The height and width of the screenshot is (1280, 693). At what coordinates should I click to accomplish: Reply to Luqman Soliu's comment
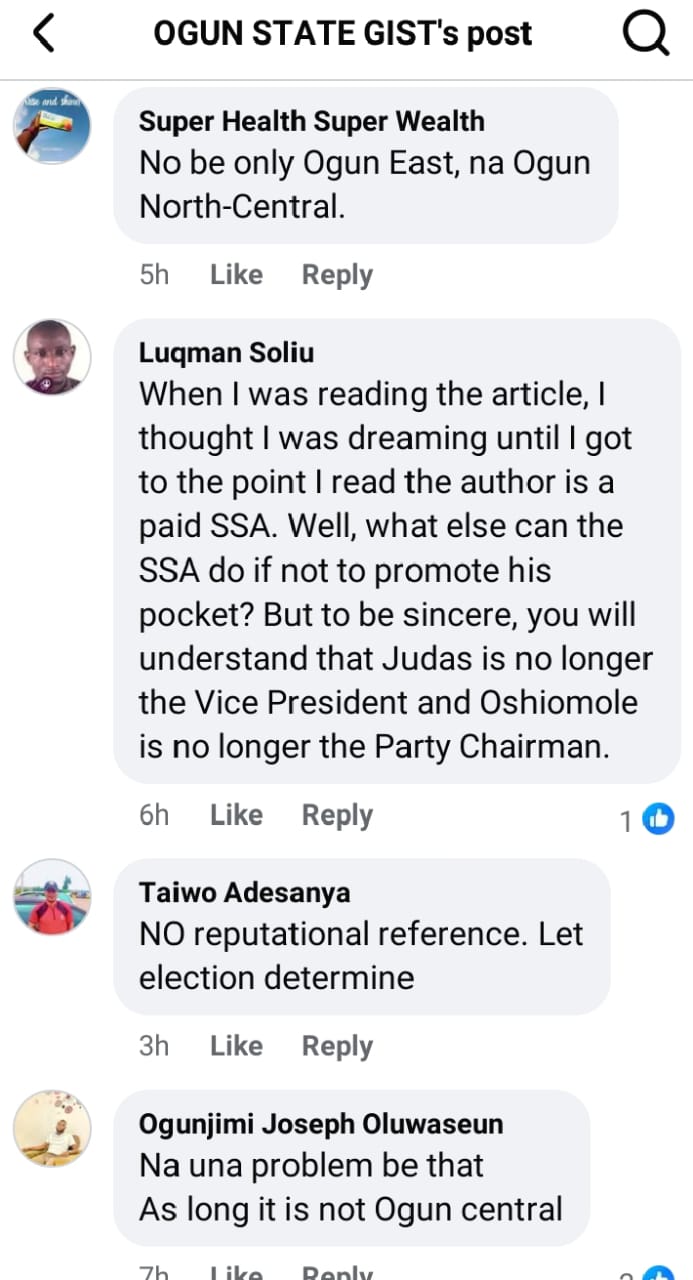tap(337, 815)
